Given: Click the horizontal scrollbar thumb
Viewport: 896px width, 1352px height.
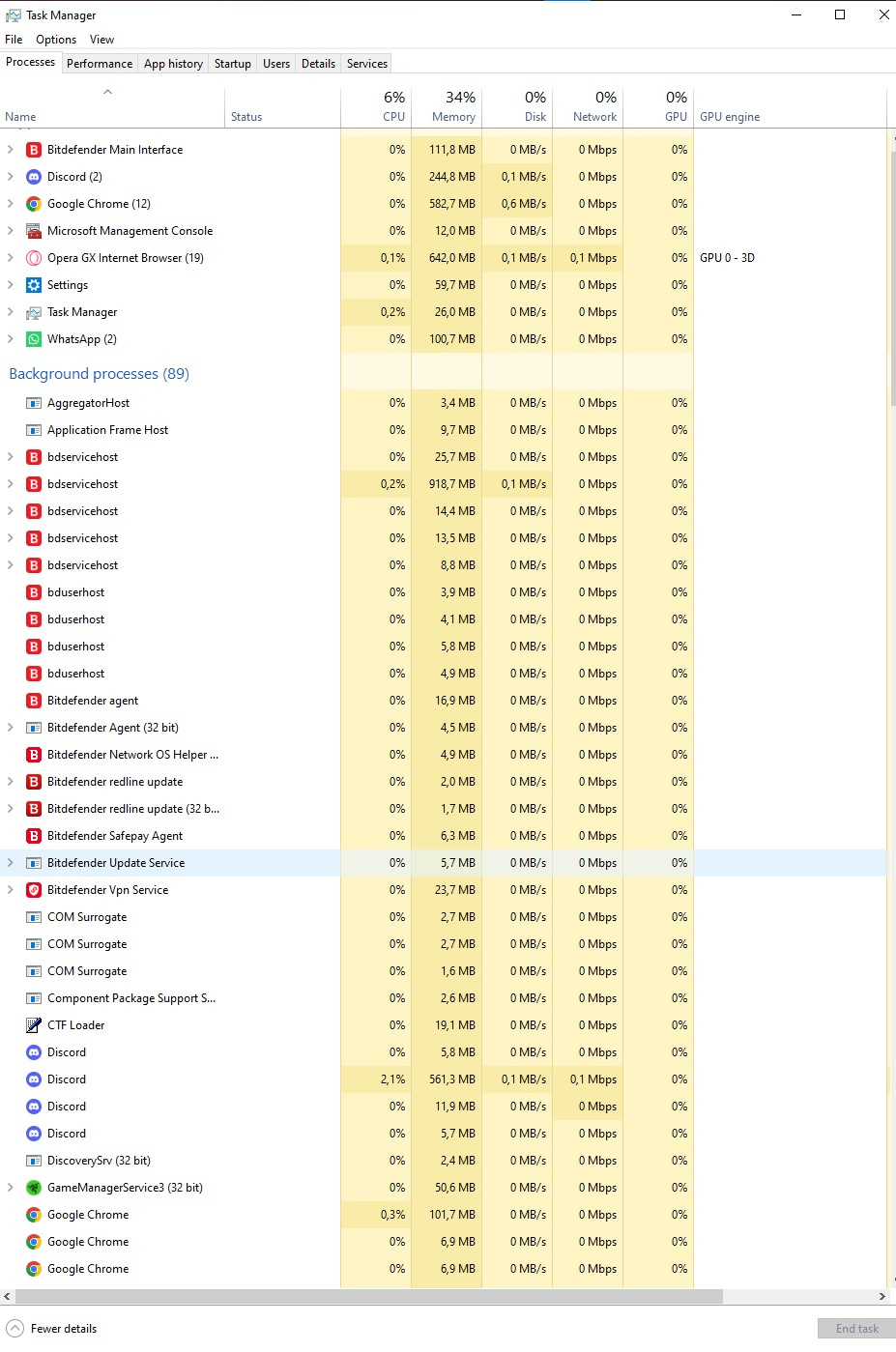Looking at the screenshot, I should tap(369, 1296).
